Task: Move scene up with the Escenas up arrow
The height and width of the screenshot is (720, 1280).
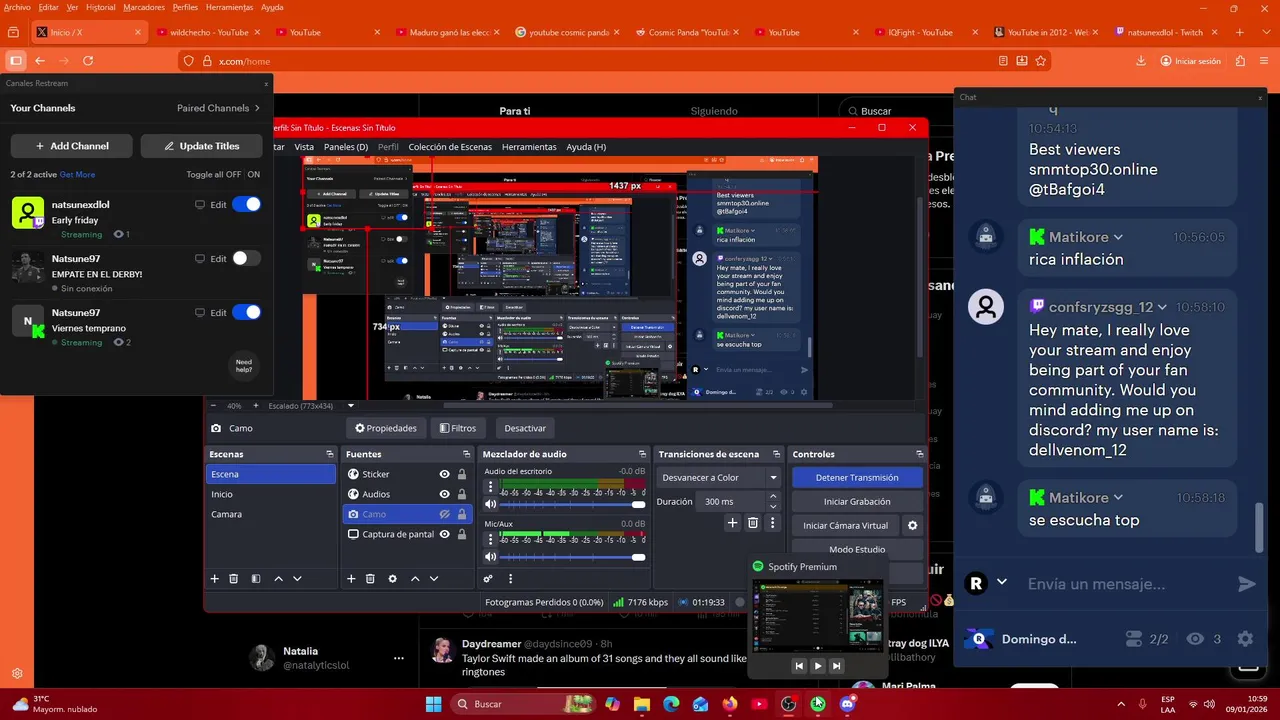Action: click(278, 578)
